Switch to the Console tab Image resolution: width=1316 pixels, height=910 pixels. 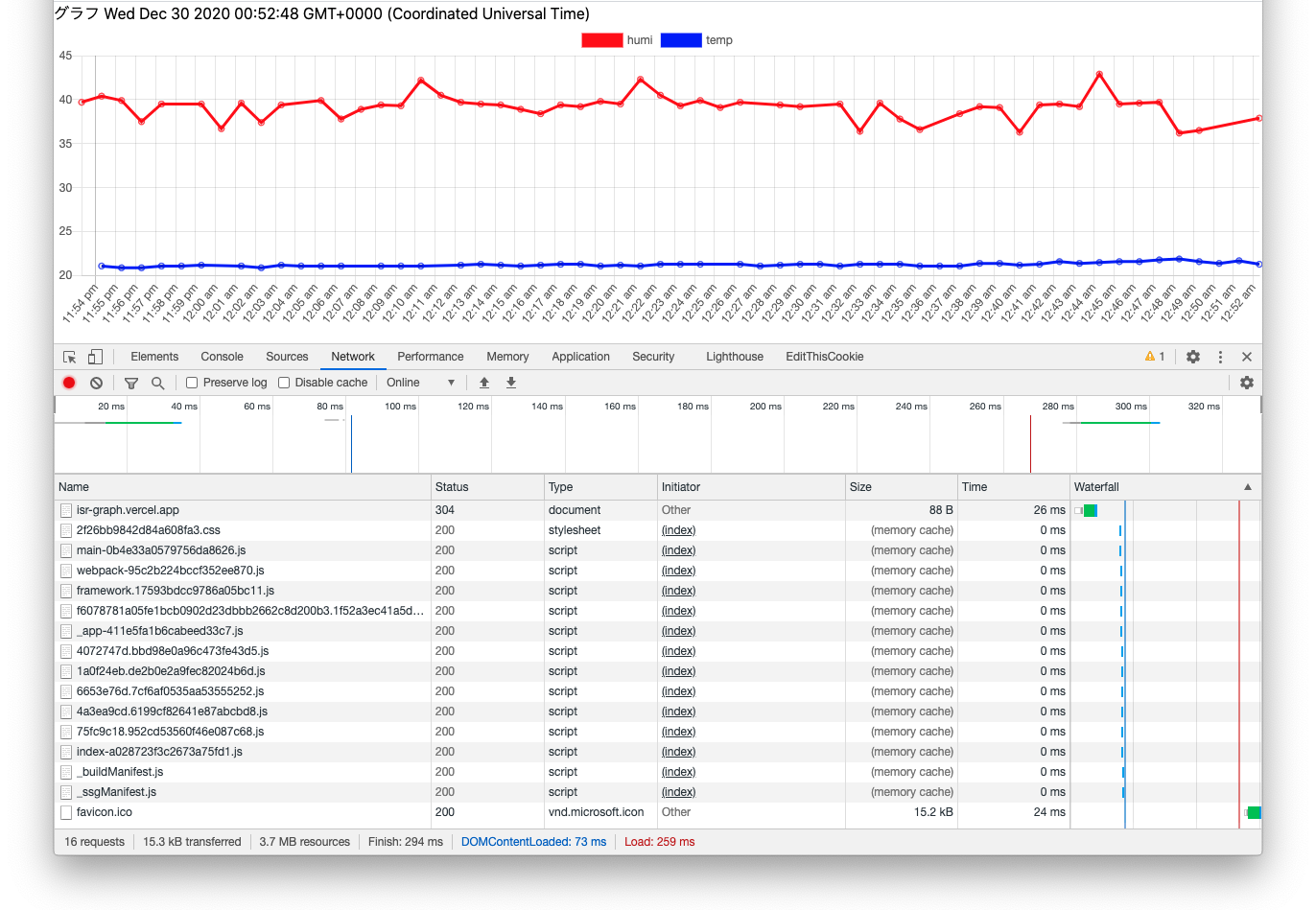[222, 357]
